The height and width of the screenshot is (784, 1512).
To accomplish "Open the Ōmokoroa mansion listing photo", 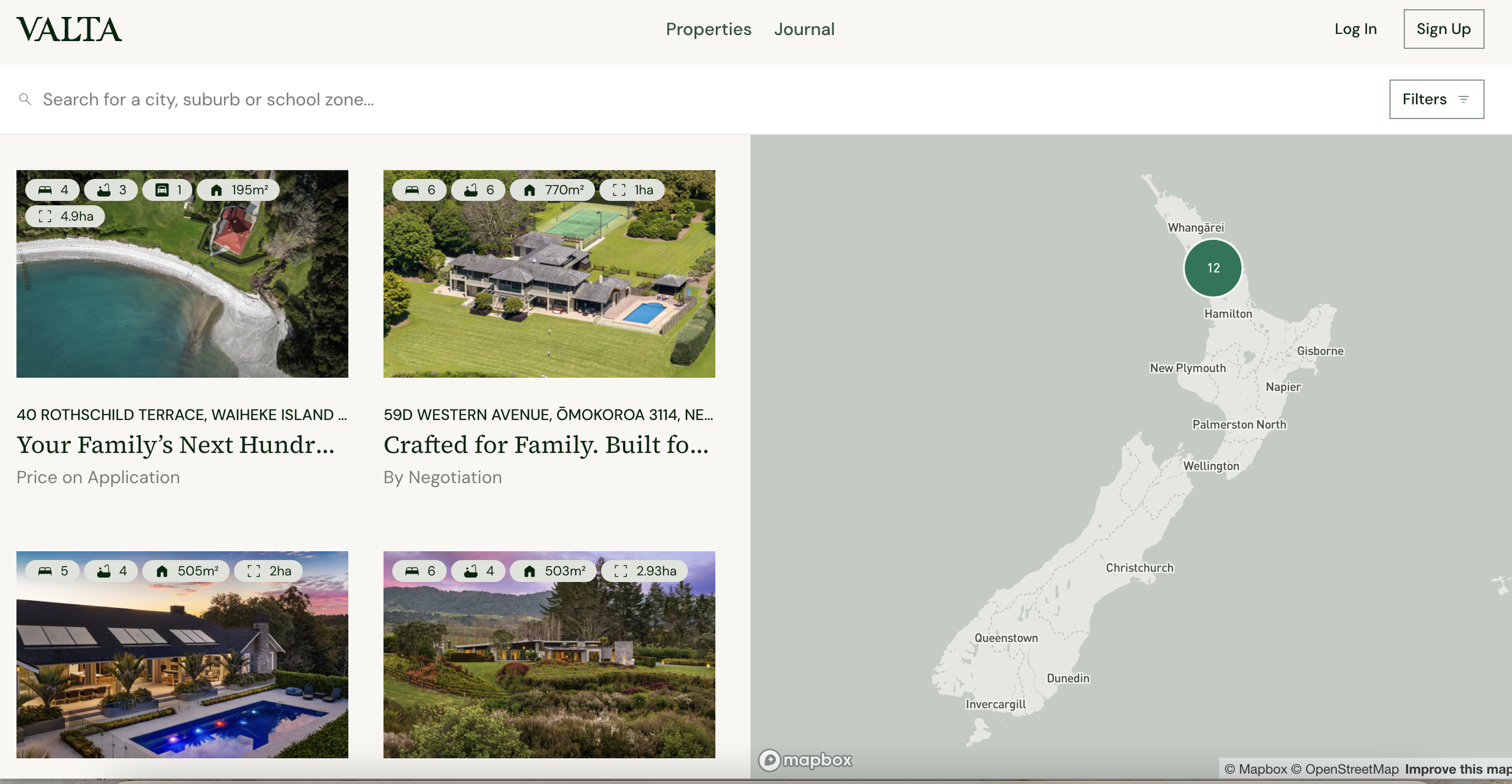I will point(549,274).
